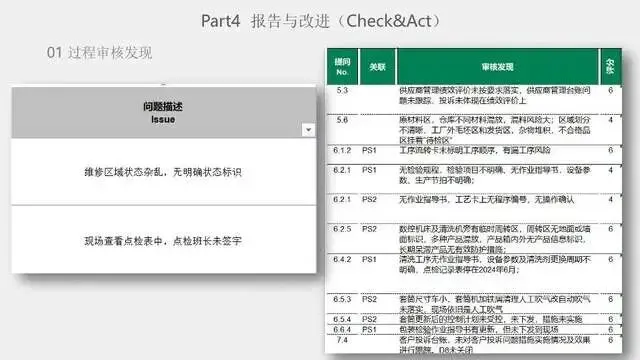Select the cell with number 7.4
Screen dimensions: 640x360
pos(342,340)
